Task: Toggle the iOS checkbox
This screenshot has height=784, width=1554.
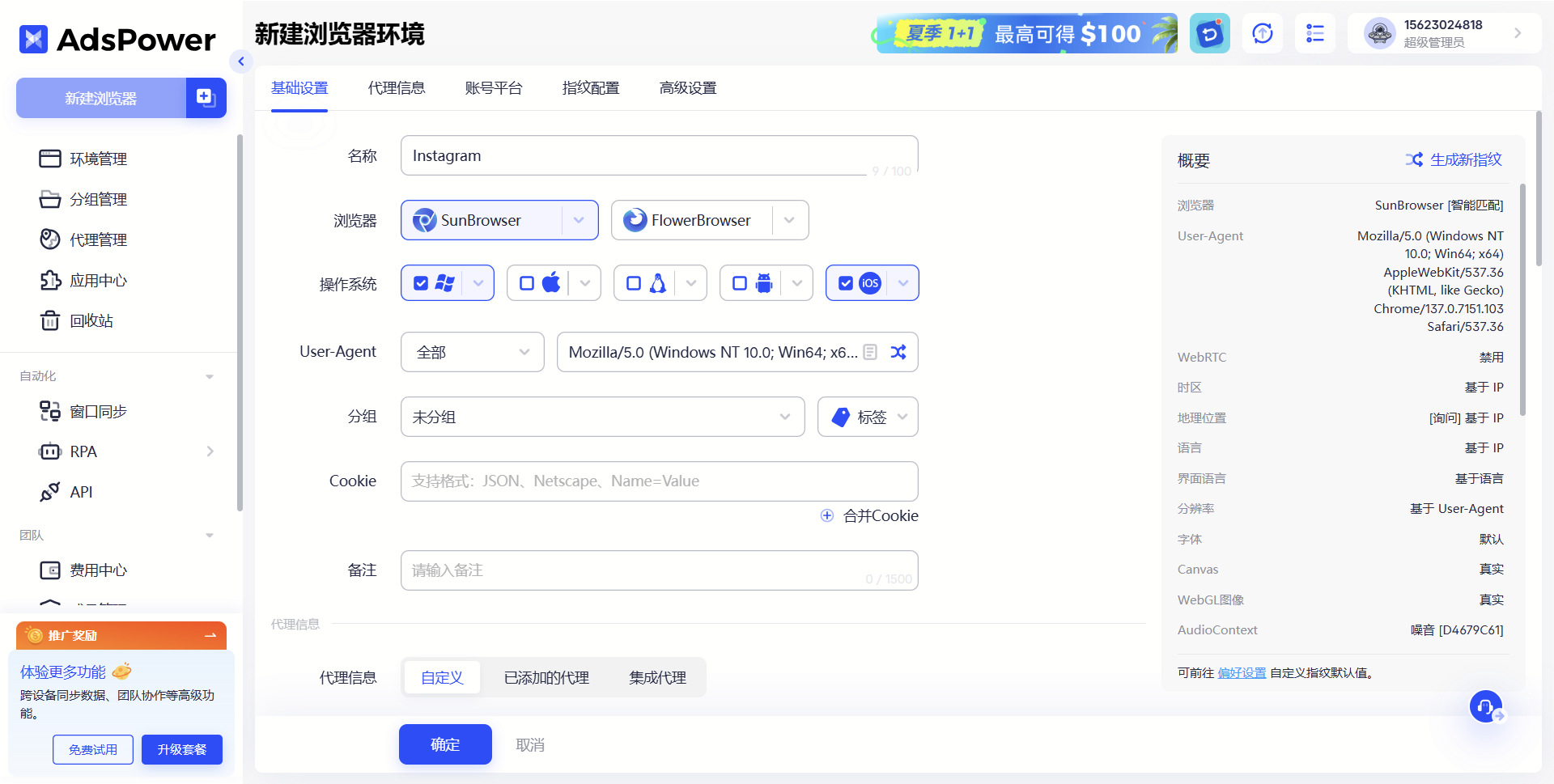Action: pos(846,283)
